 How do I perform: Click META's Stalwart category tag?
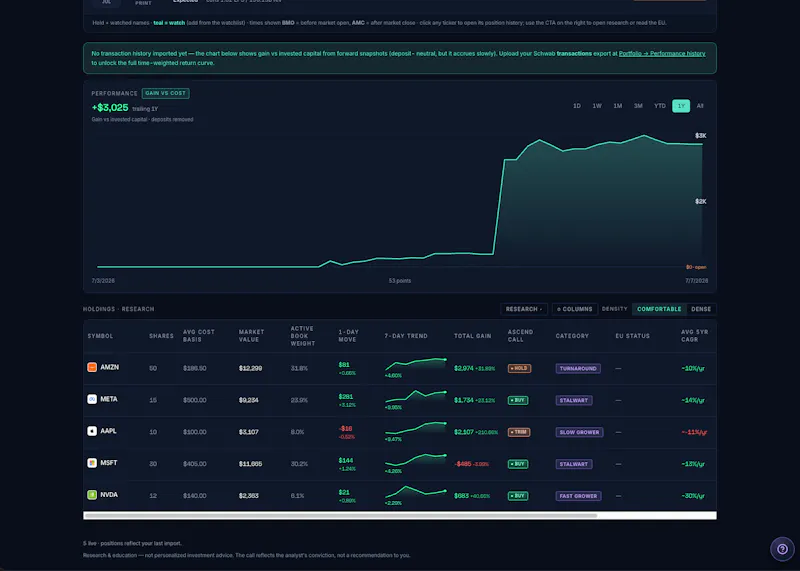coord(573,400)
